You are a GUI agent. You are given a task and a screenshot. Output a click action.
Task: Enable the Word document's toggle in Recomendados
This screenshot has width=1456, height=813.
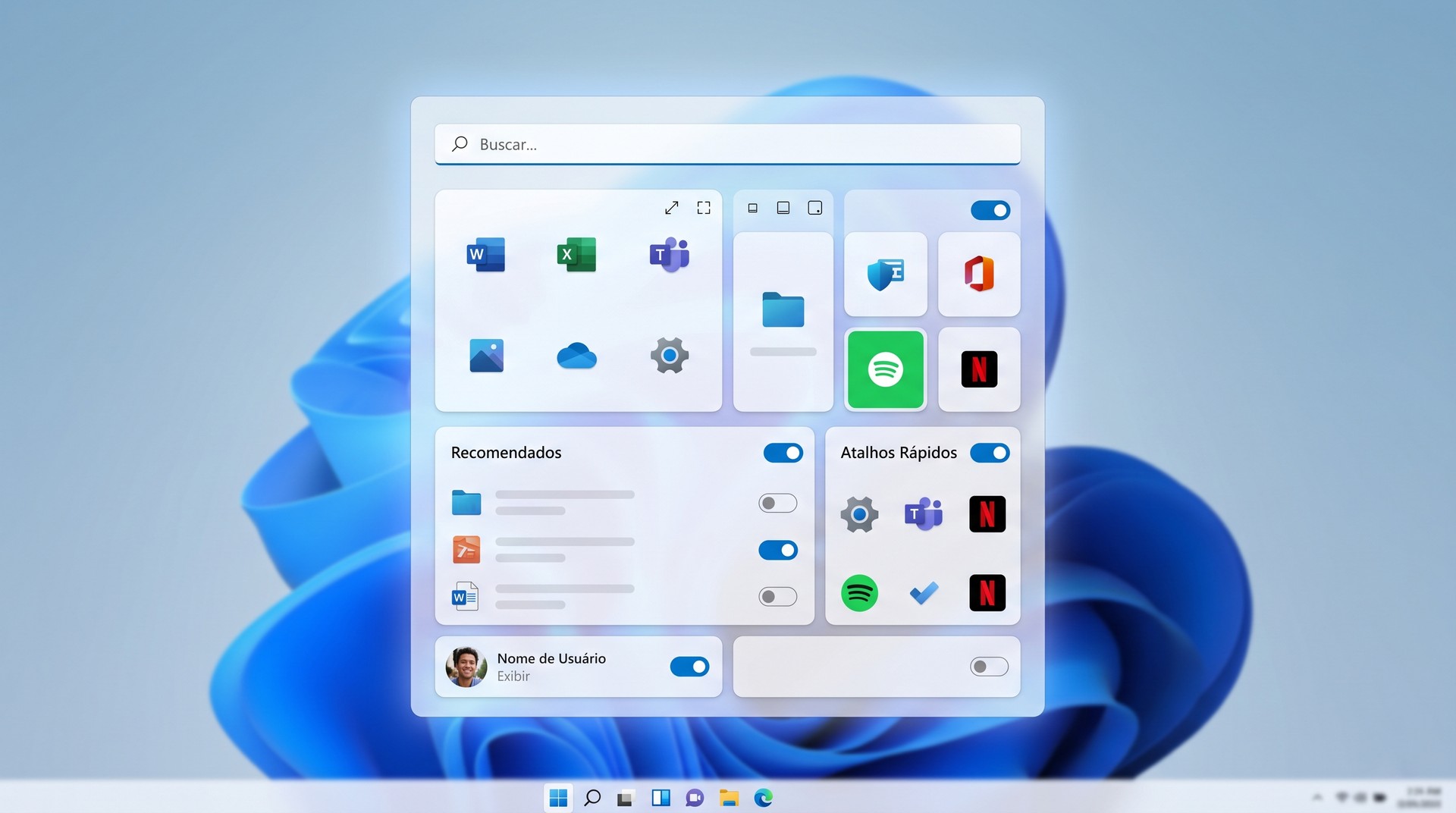click(778, 597)
